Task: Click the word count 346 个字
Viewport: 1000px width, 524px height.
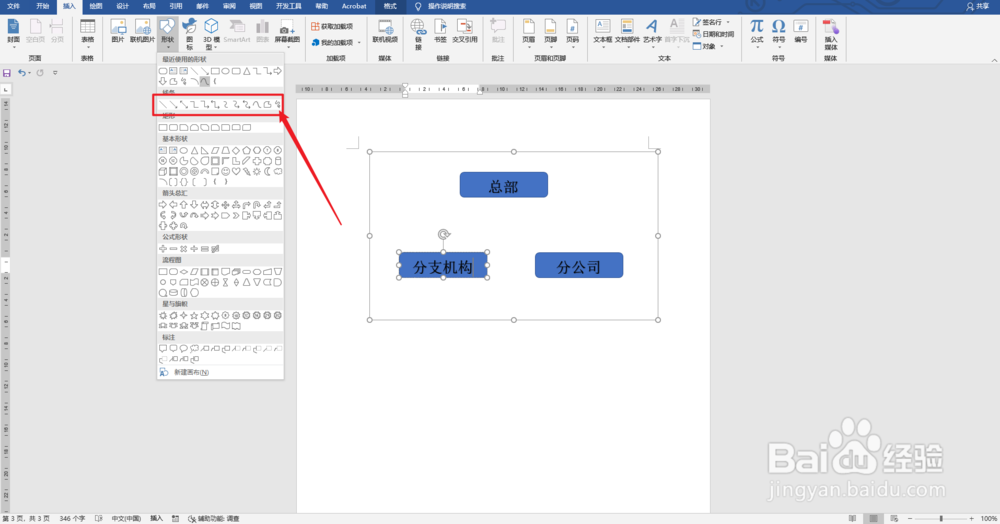Action: pyautogui.click(x=72, y=519)
